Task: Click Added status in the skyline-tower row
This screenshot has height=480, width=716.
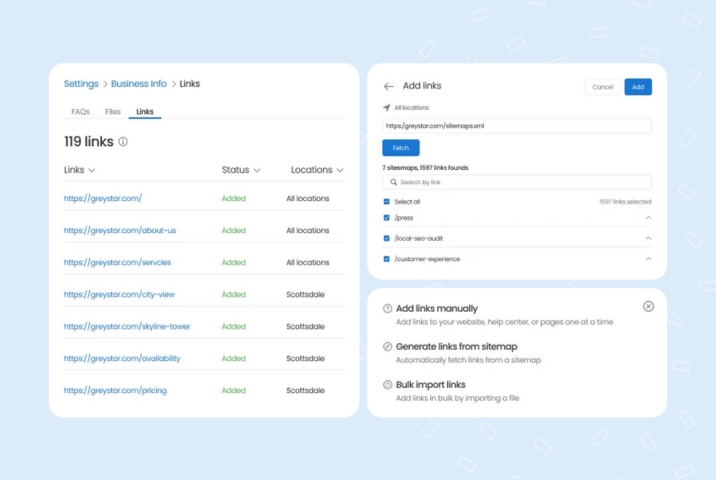Action: coord(233,326)
